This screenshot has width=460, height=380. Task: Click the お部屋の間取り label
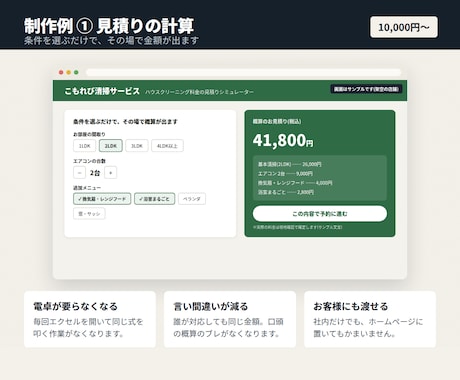89,134
